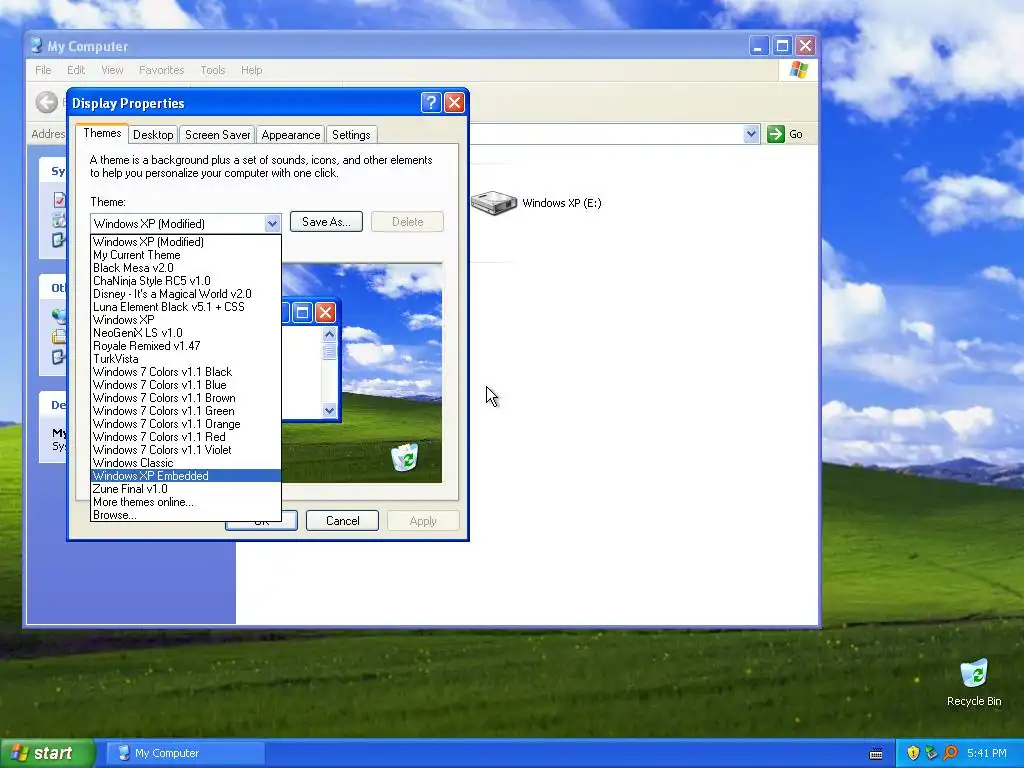Open the Start menu
Viewport: 1024px width, 768px height.
(x=48, y=753)
